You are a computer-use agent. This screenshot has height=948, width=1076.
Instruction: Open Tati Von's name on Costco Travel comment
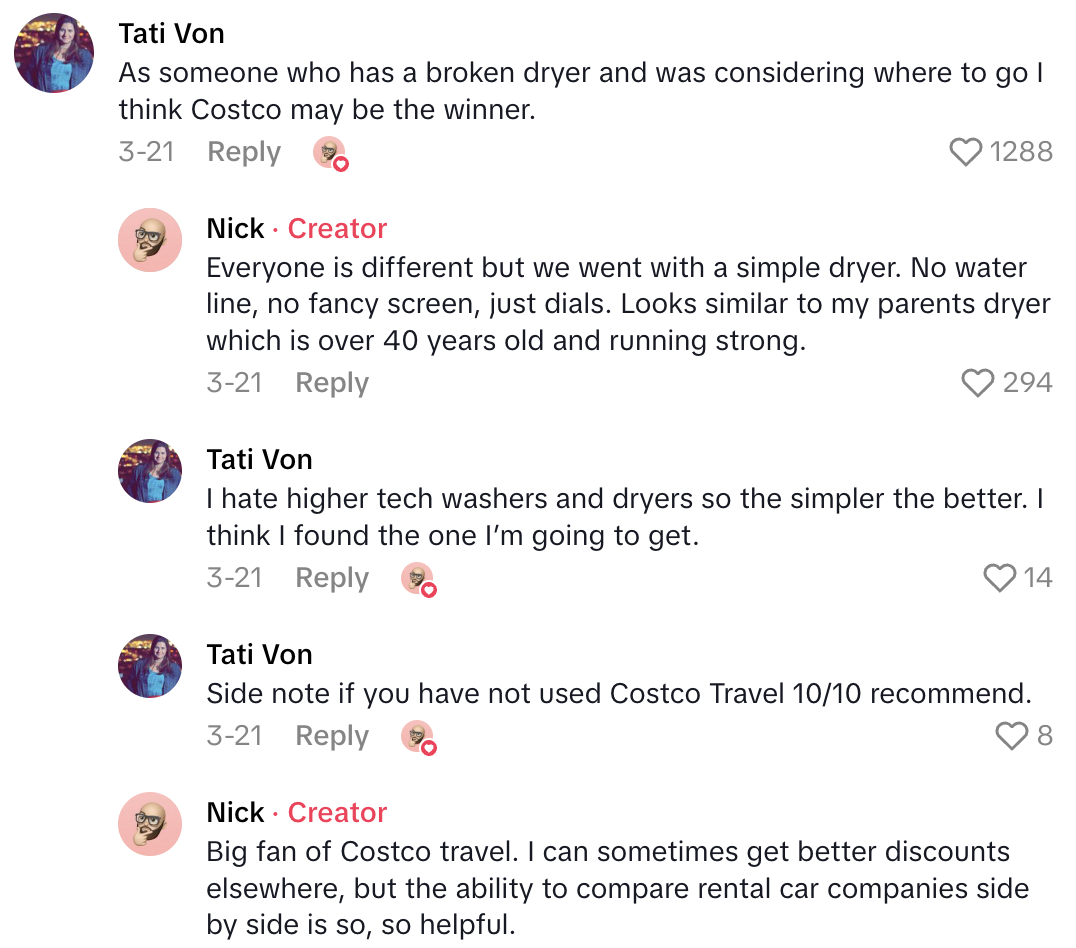(259, 655)
